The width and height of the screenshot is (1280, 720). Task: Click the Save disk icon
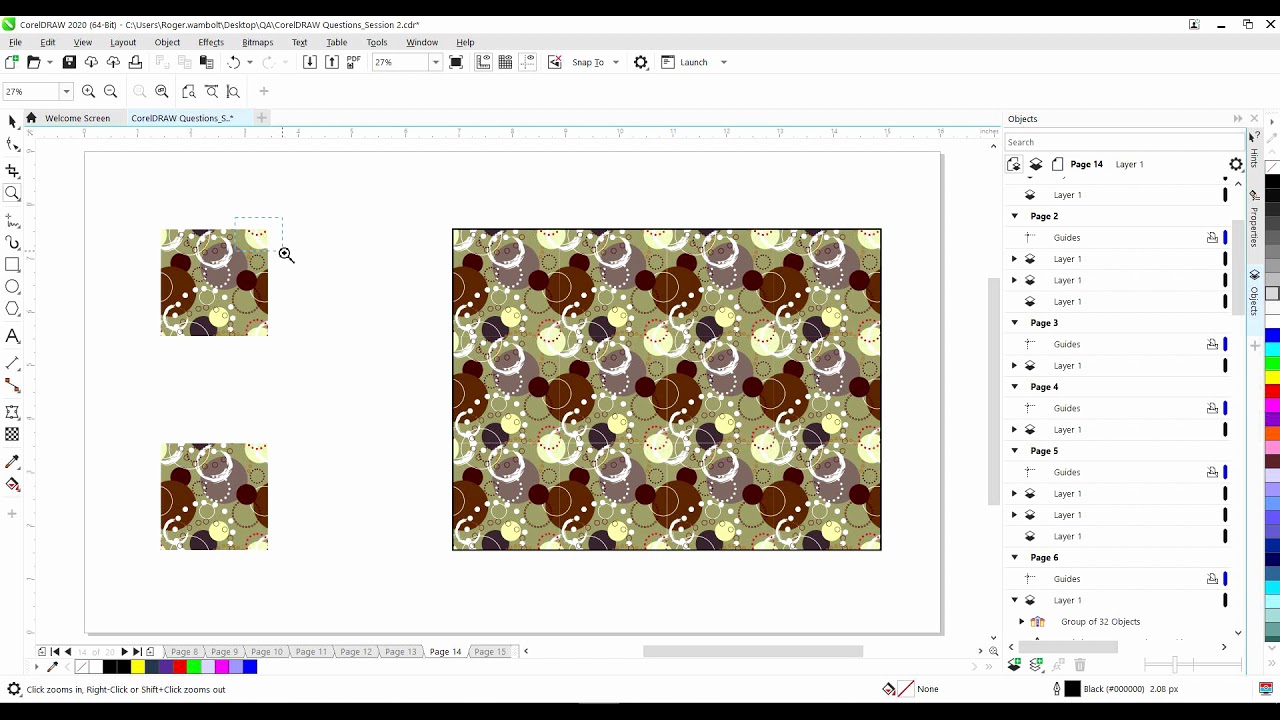[69, 62]
